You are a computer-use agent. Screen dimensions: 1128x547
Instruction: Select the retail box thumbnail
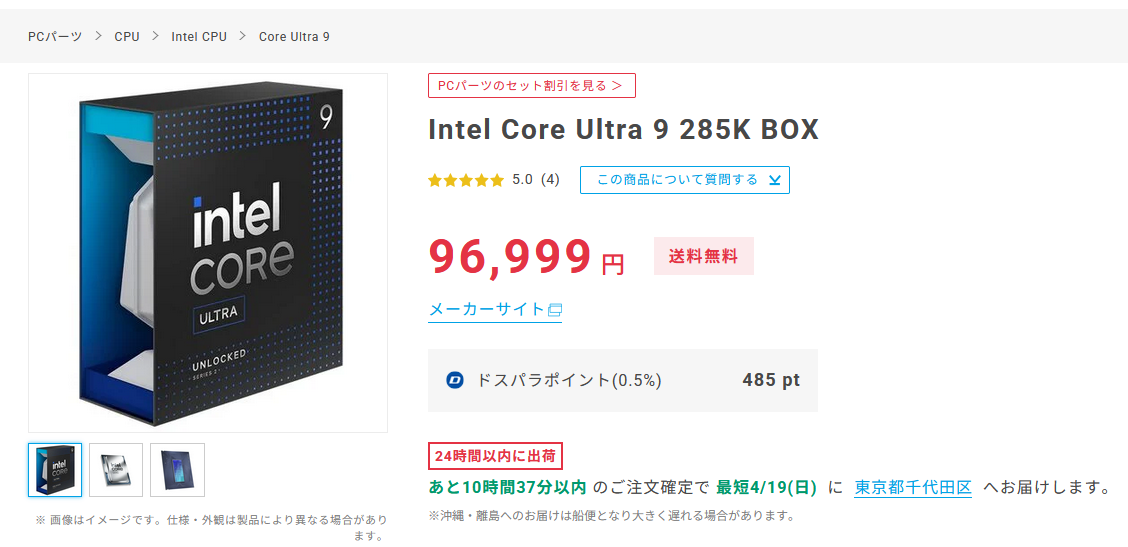pyautogui.click(x=55, y=470)
